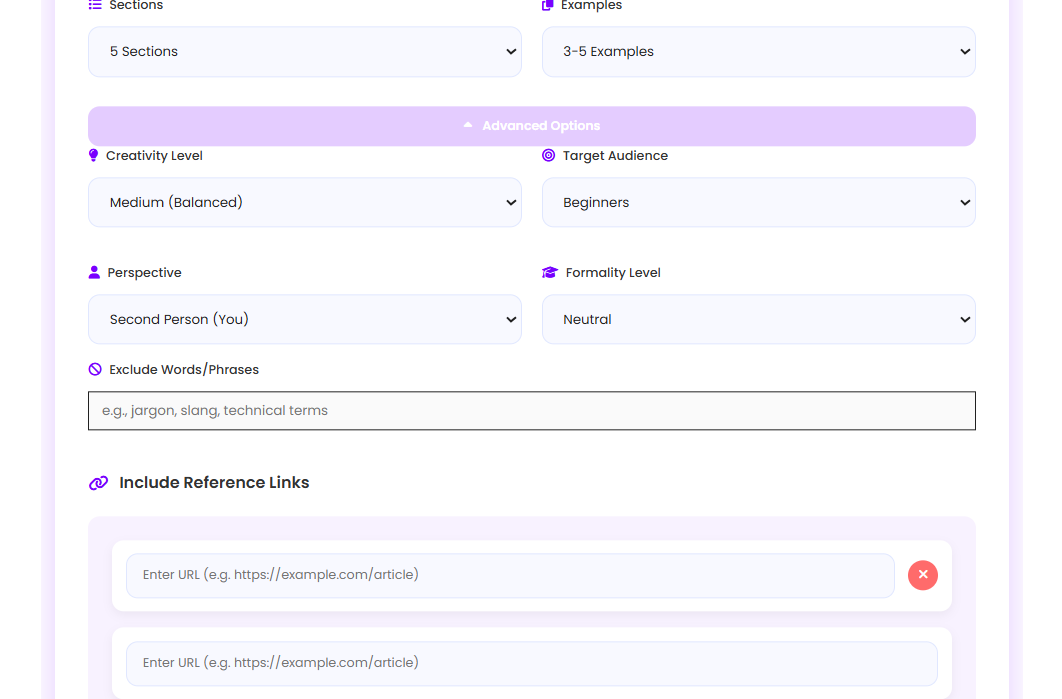Viewport: 1062px width, 699px height.
Task: Click the Include Reference Links heading
Action: tap(214, 483)
